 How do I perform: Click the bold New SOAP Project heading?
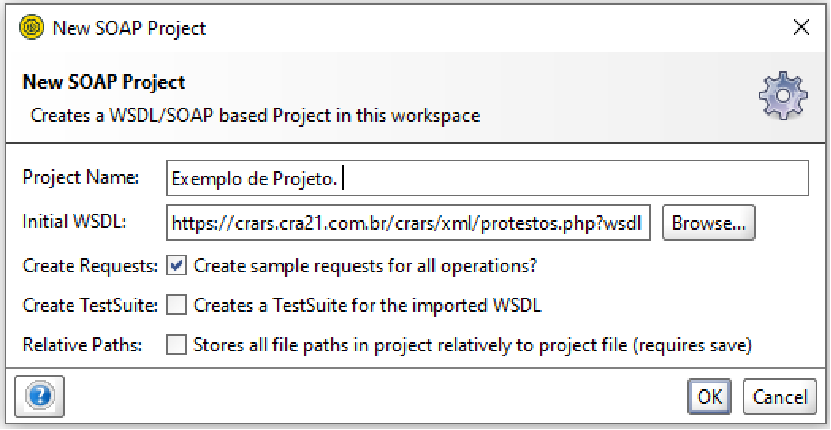coord(104,82)
